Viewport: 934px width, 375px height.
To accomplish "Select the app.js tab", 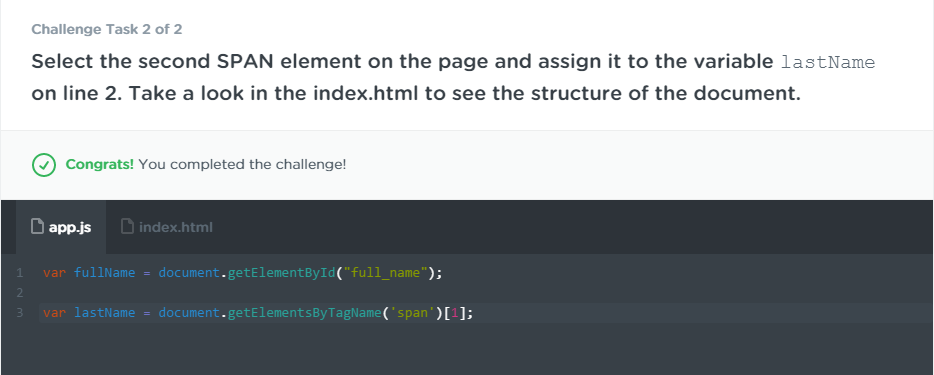I will [x=61, y=227].
